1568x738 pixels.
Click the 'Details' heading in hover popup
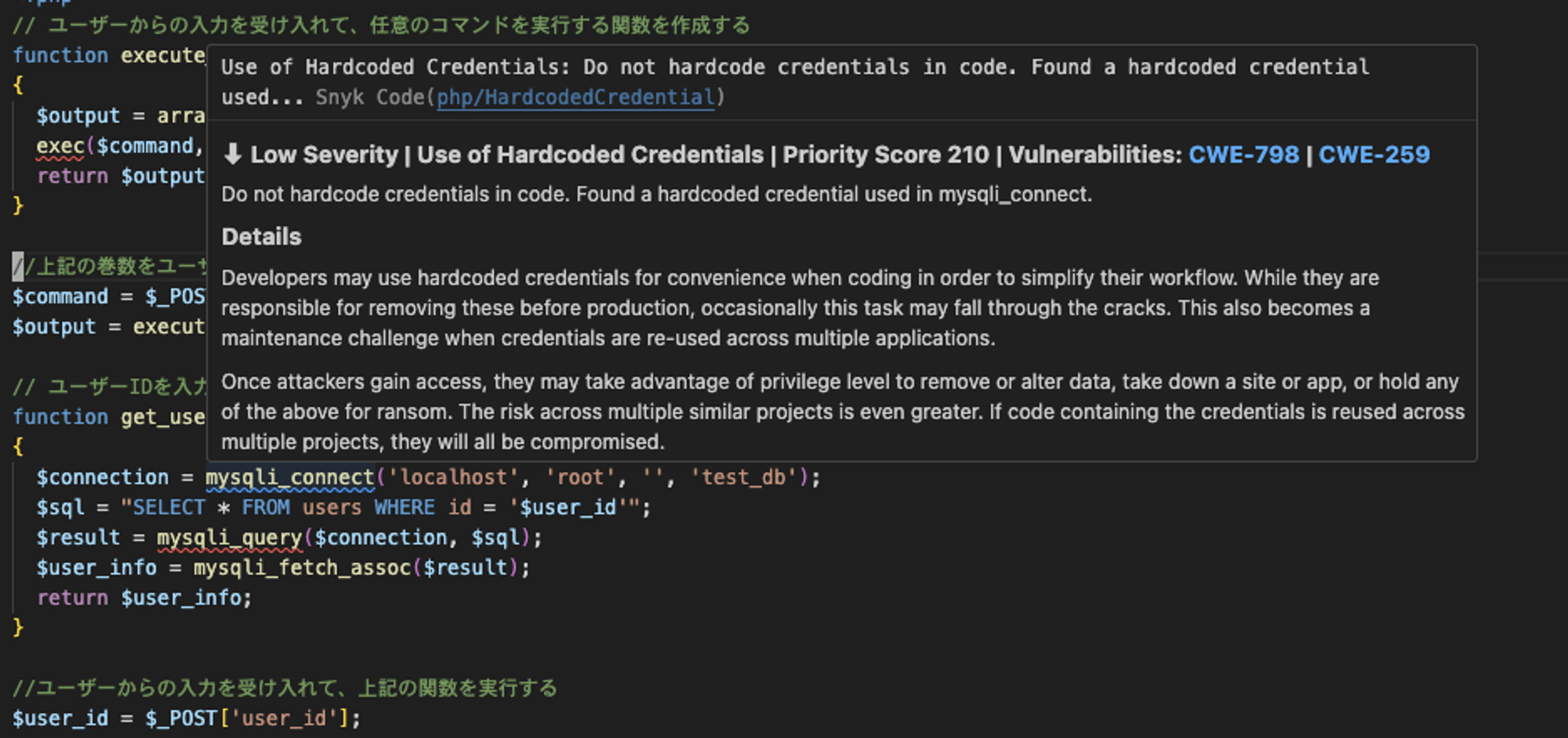coord(261,237)
